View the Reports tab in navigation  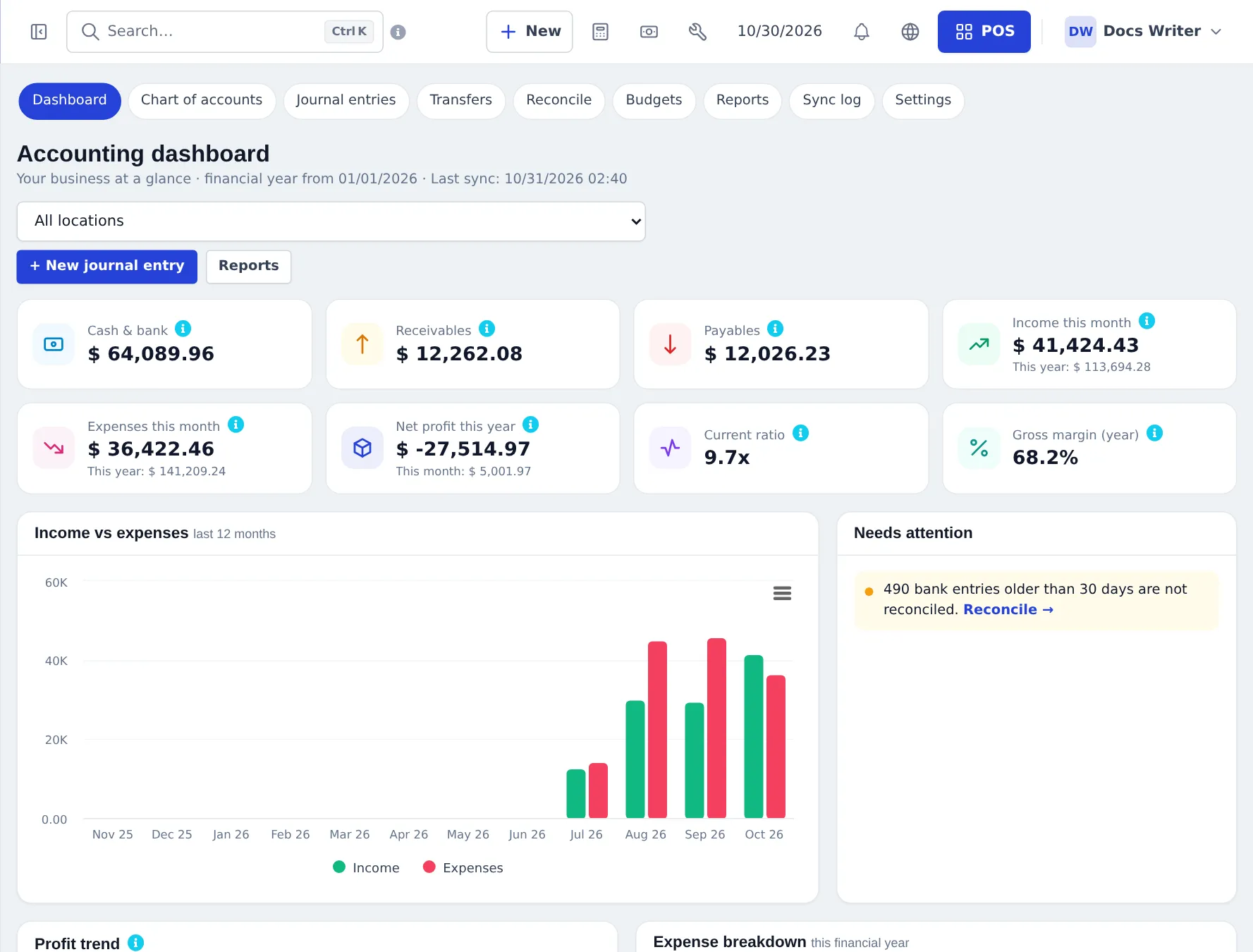click(742, 100)
